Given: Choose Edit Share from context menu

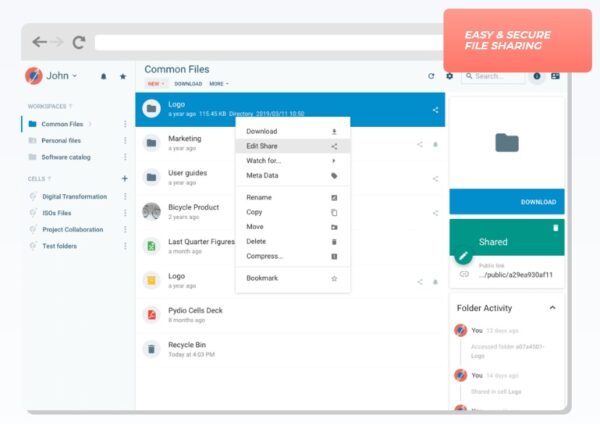Looking at the screenshot, I should [293, 146].
